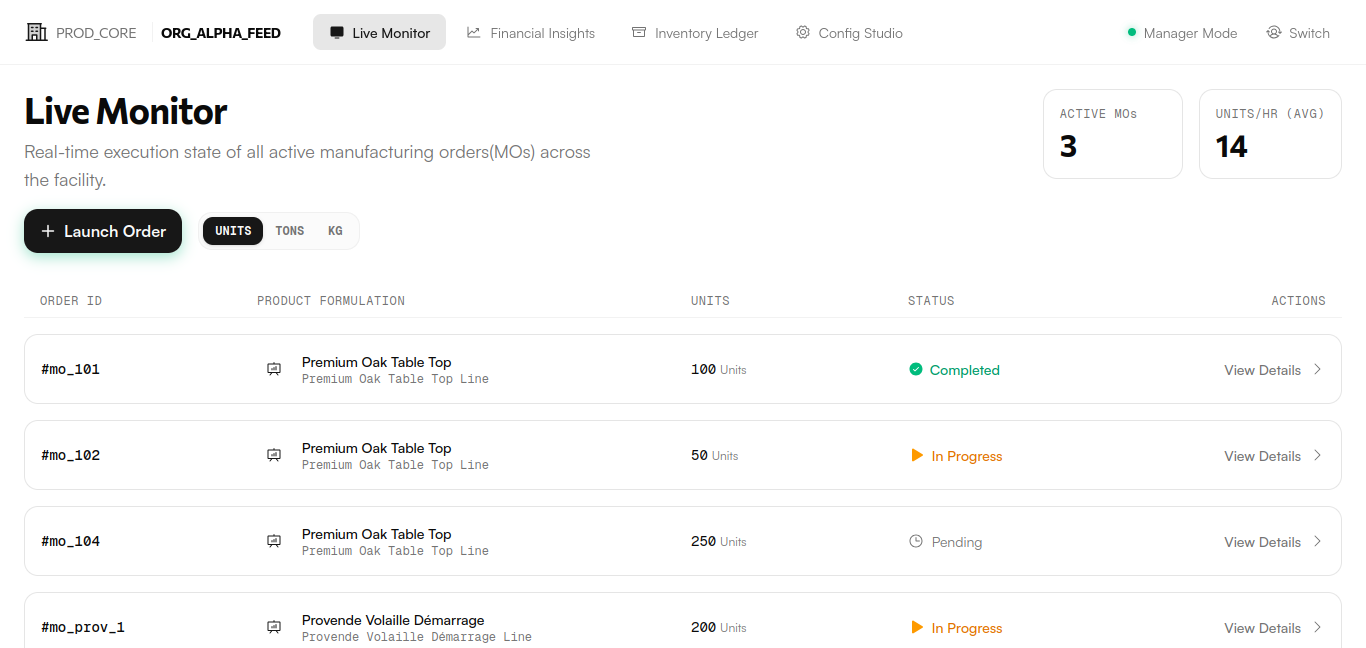The image size is (1366, 648).
Task: Click the Provende Volaille Démarrage product name
Action: pyautogui.click(x=393, y=620)
